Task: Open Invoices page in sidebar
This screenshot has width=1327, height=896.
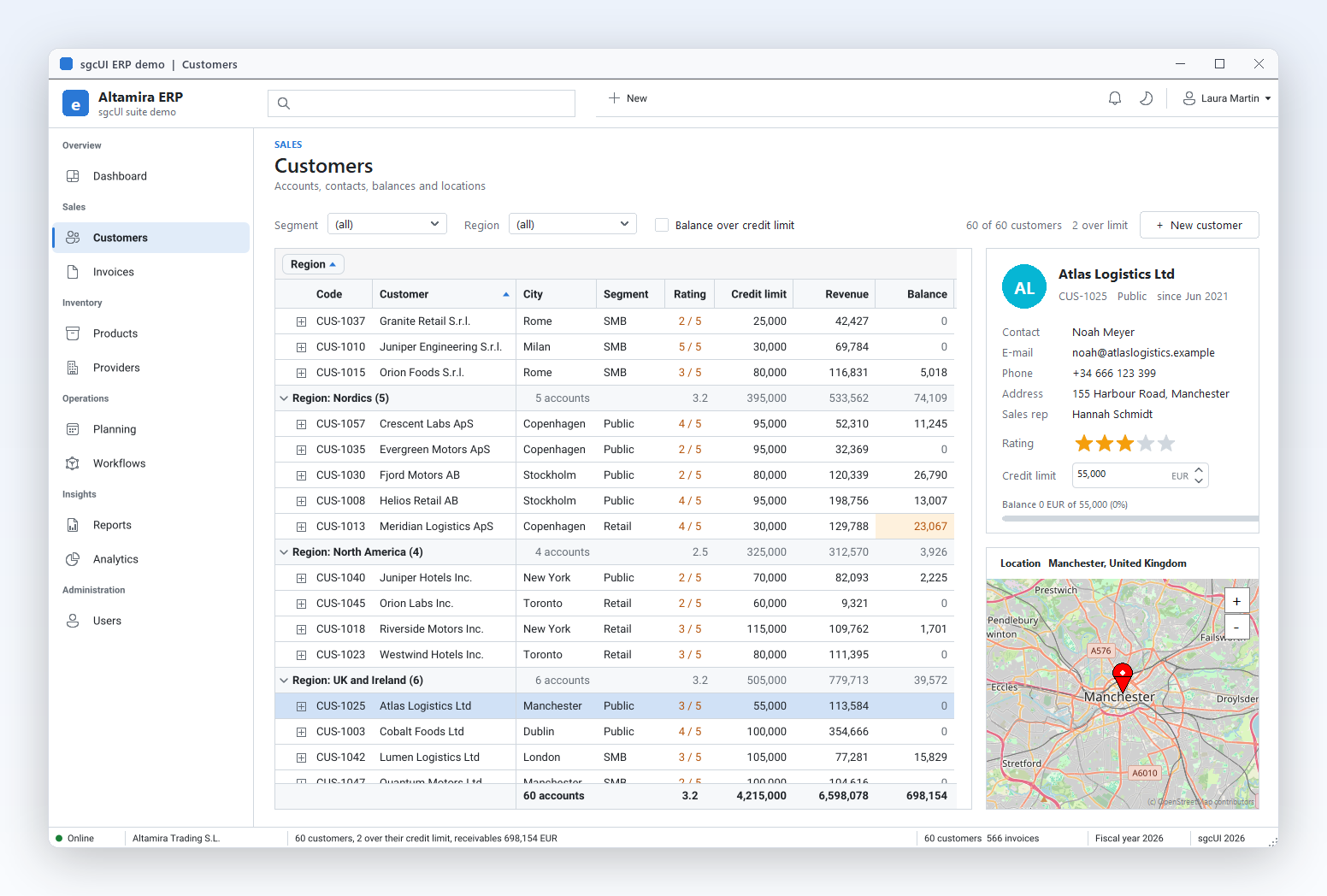Action: tap(151, 272)
